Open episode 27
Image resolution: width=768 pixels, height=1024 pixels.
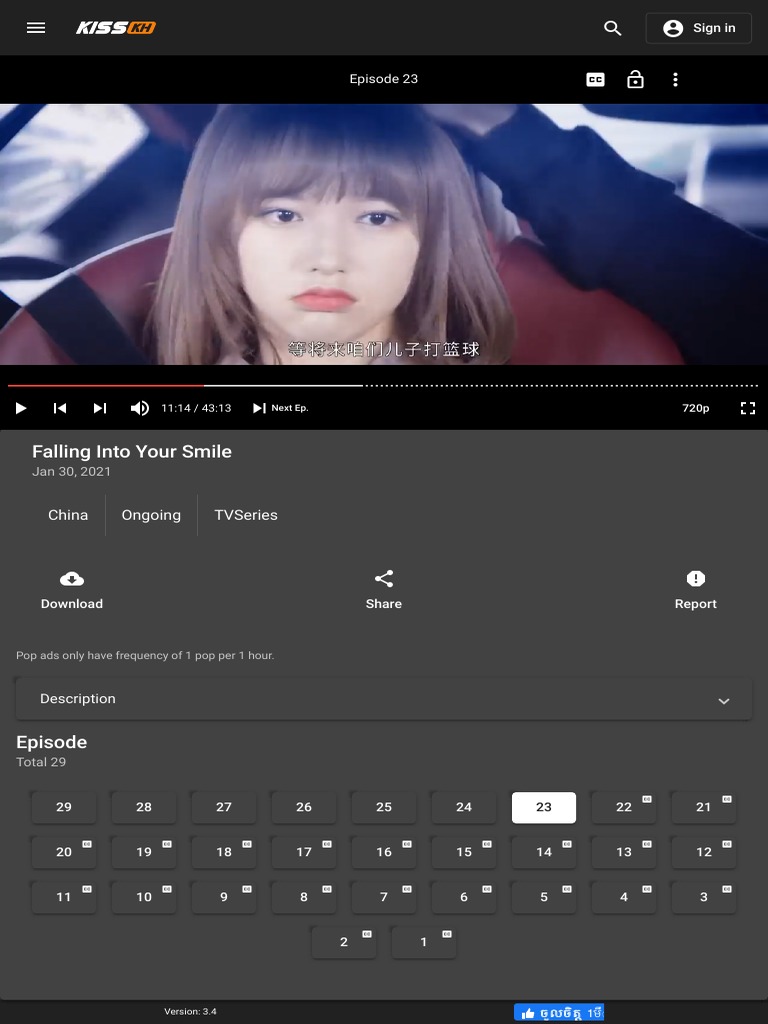[x=224, y=807]
